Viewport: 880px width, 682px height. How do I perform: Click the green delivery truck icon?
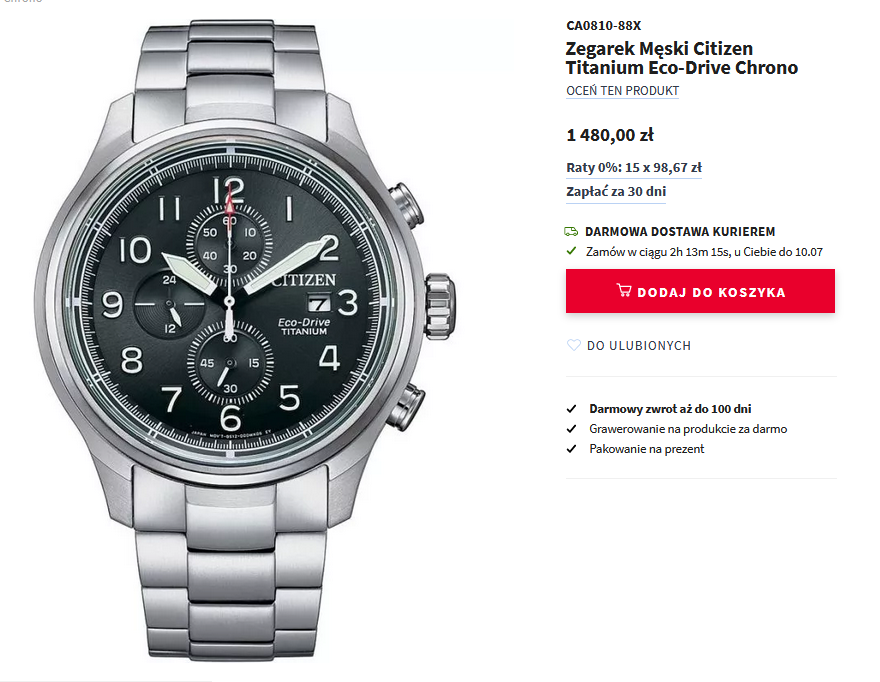571,231
